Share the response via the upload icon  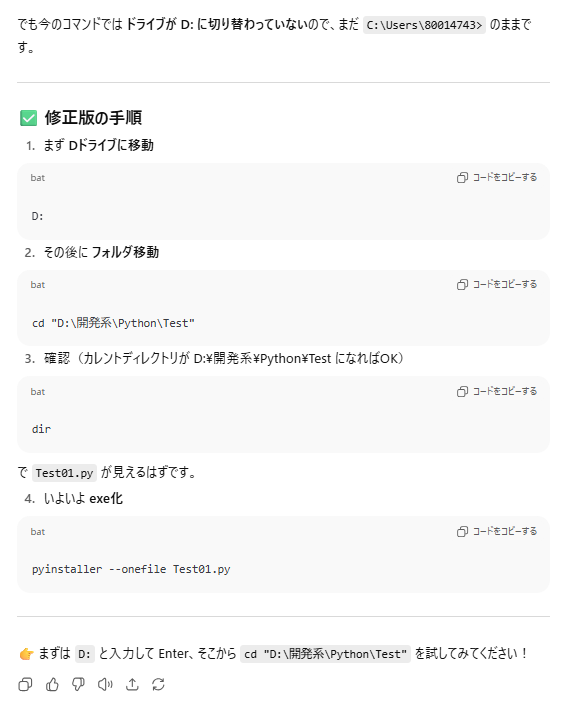tap(132, 685)
